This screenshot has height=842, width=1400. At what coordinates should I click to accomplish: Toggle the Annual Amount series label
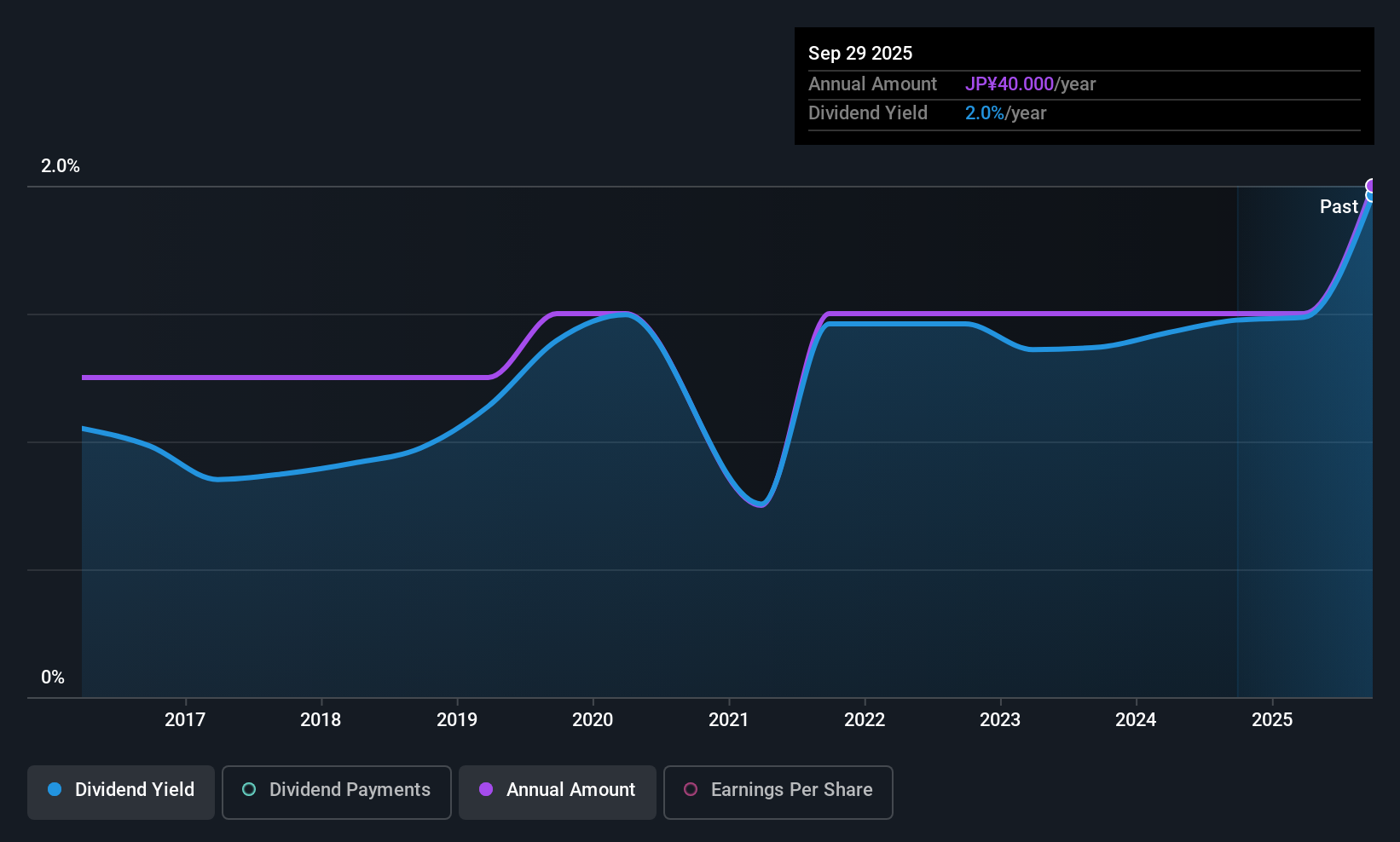(x=570, y=790)
